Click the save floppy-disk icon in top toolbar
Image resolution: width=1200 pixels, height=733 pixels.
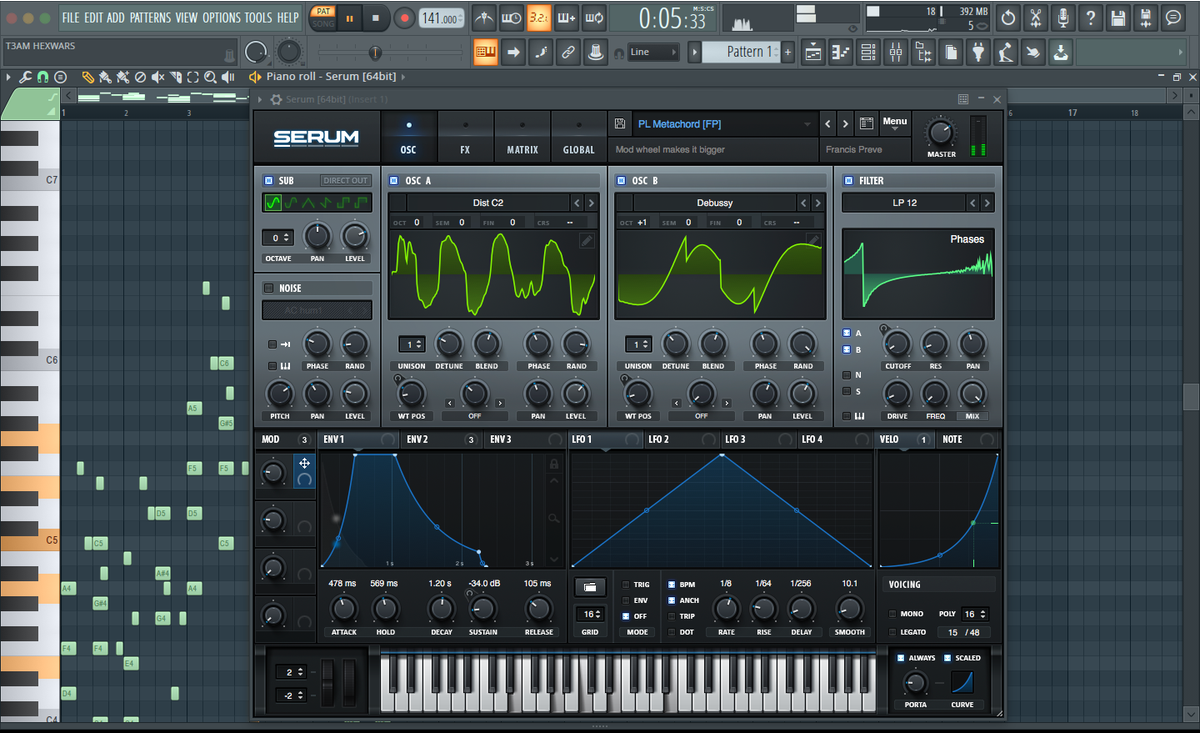pos(1117,18)
